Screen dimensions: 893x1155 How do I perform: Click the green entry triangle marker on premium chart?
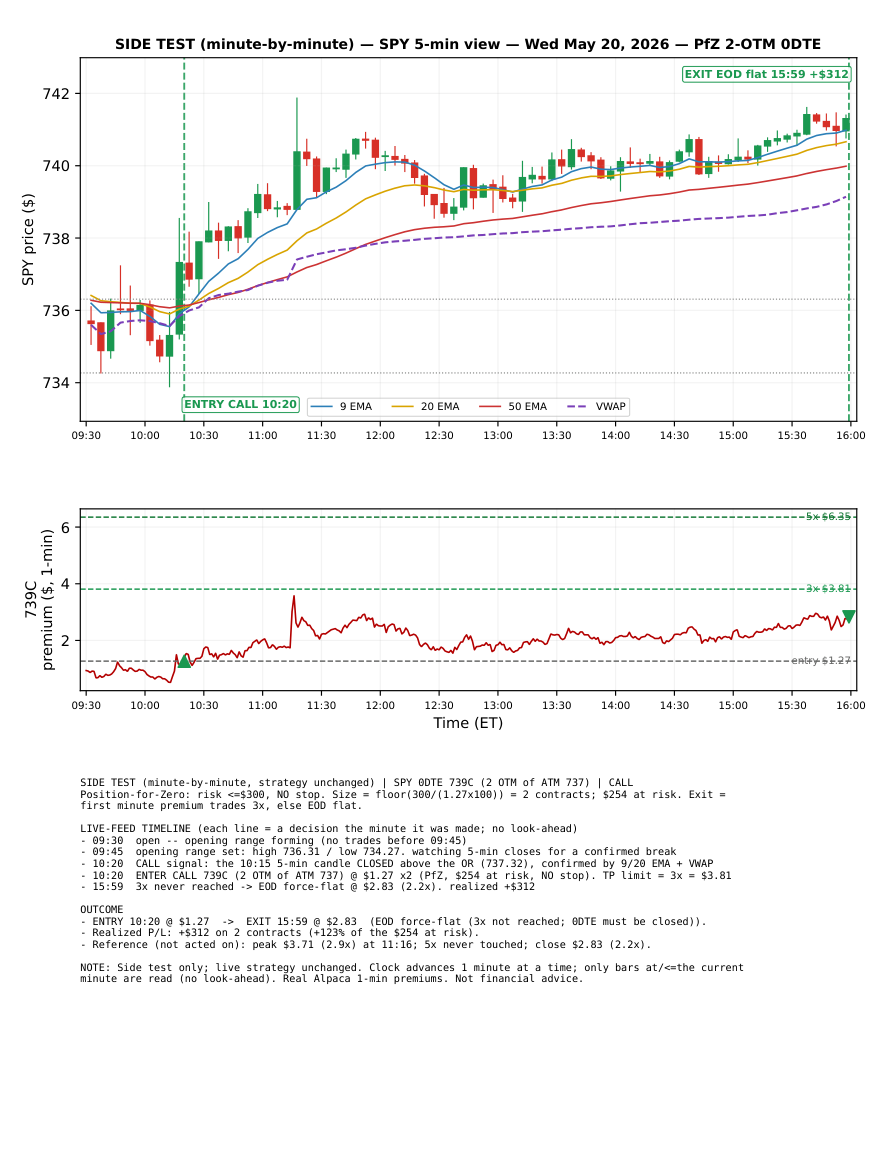(185, 661)
